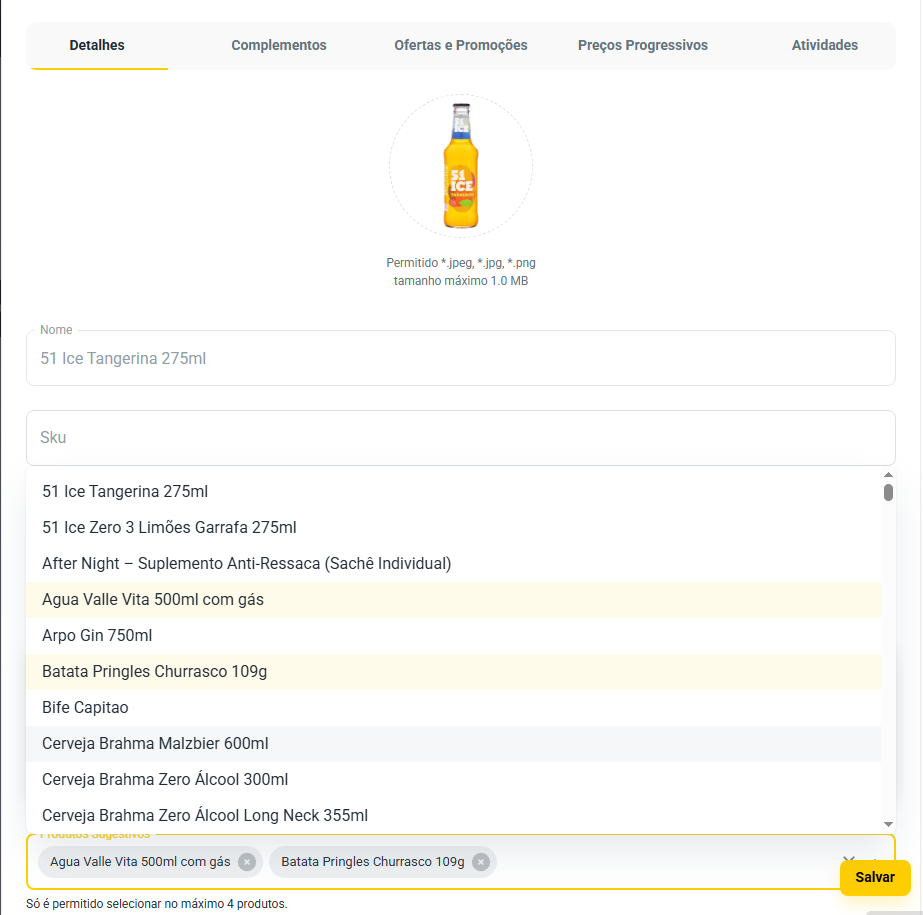Focus the Sku input field

click(461, 437)
